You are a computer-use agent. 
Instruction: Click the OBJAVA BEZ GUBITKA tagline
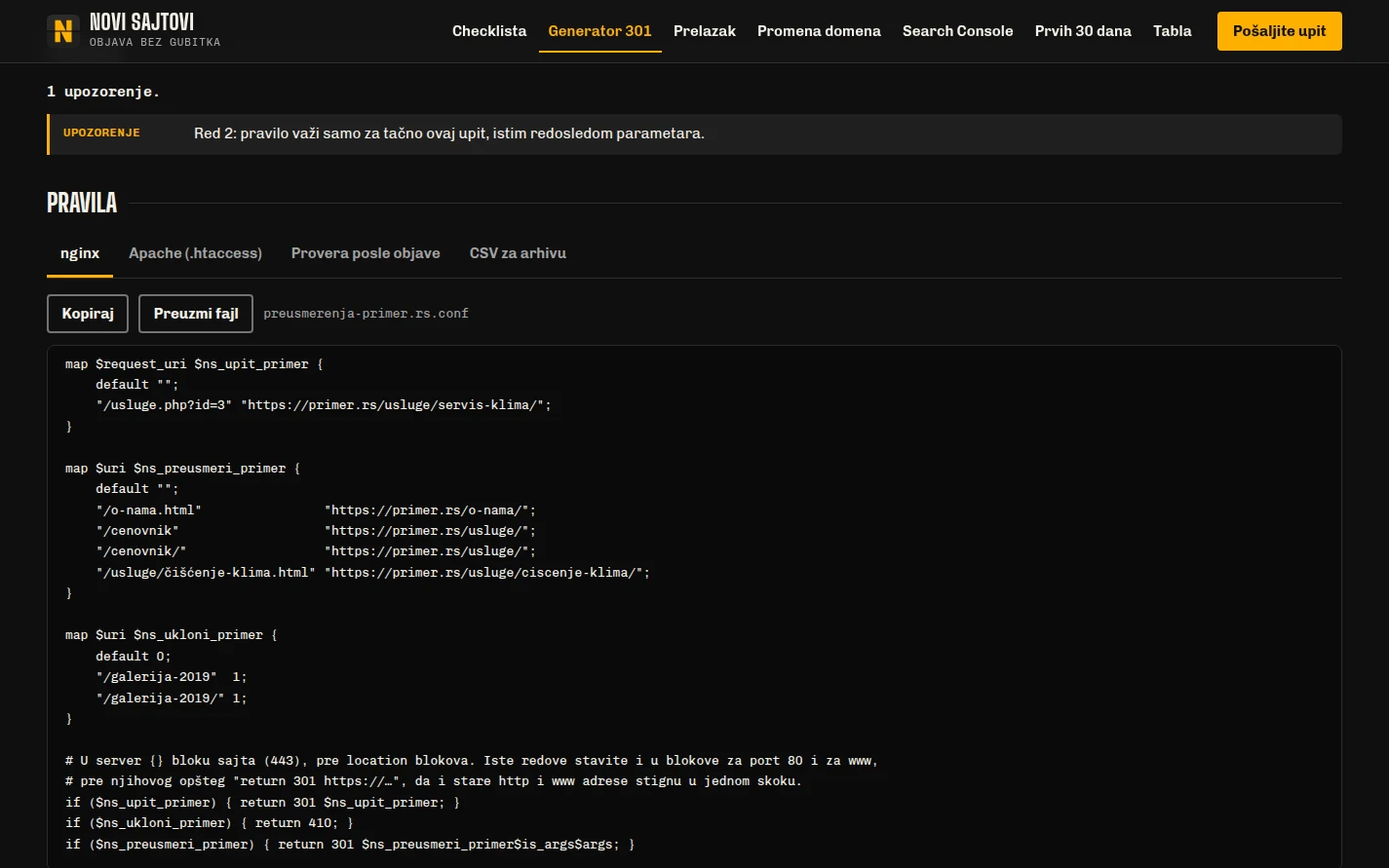pos(155,42)
